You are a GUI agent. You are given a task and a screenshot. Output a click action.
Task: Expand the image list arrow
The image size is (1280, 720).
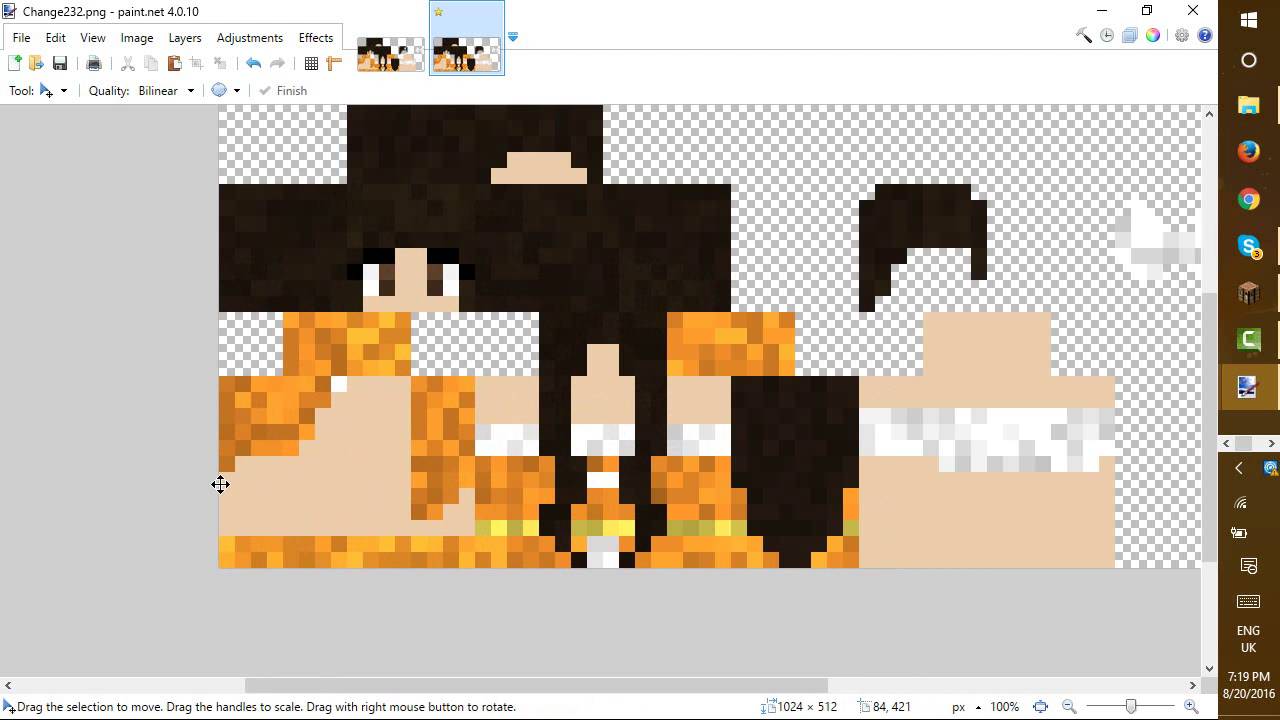tap(513, 37)
